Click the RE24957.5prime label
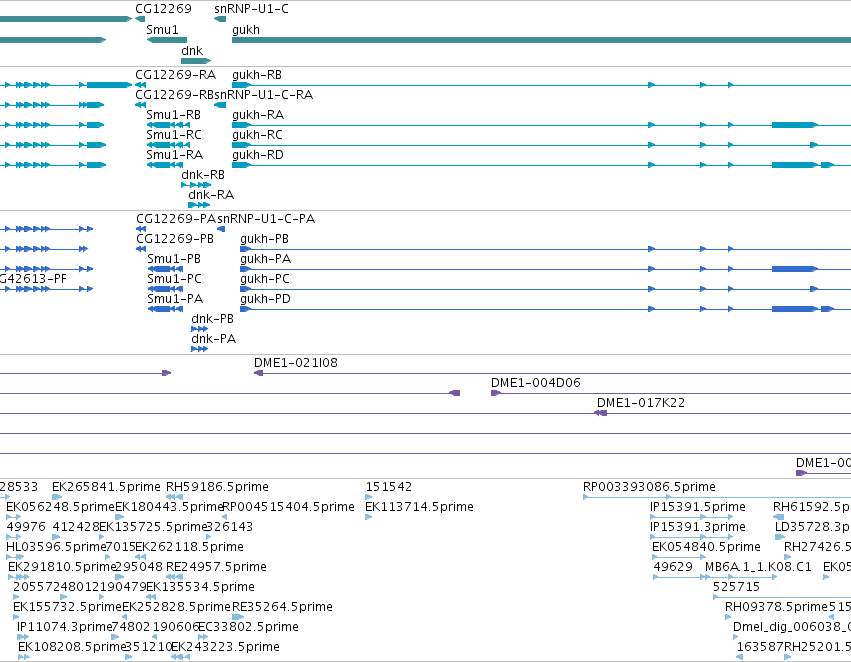Image resolution: width=851 pixels, height=662 pixels. coord(216,567)
